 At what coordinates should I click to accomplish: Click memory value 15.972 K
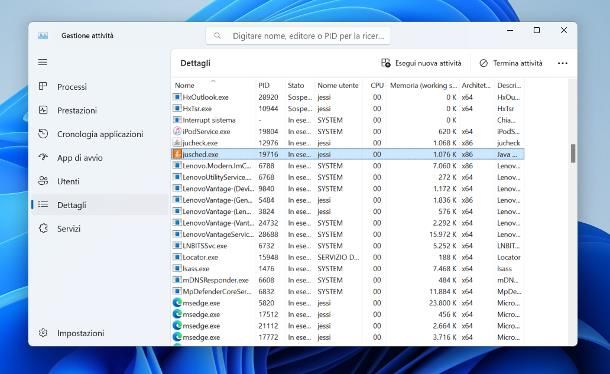coord(442,234)
